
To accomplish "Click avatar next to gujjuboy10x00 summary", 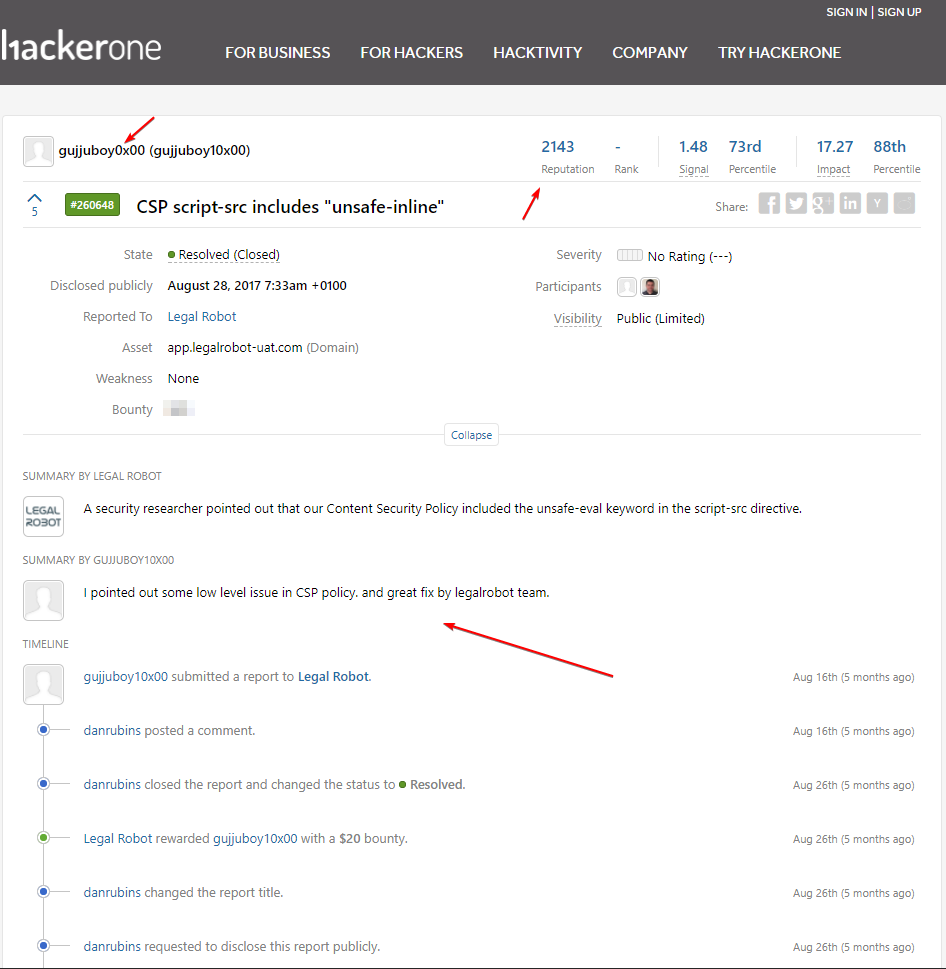I will pyautogui.click(x=43, y=600).
